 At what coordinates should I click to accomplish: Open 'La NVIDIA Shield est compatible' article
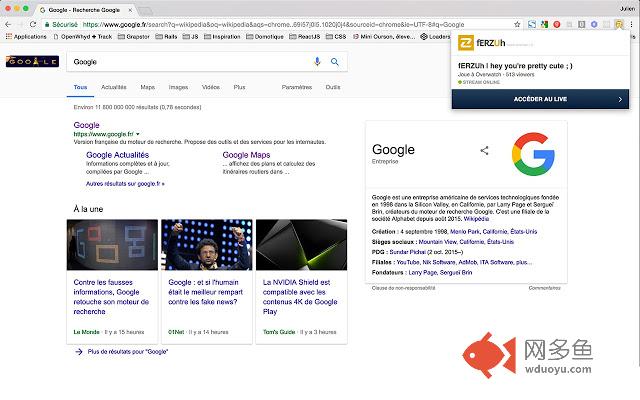pos(300,297)
